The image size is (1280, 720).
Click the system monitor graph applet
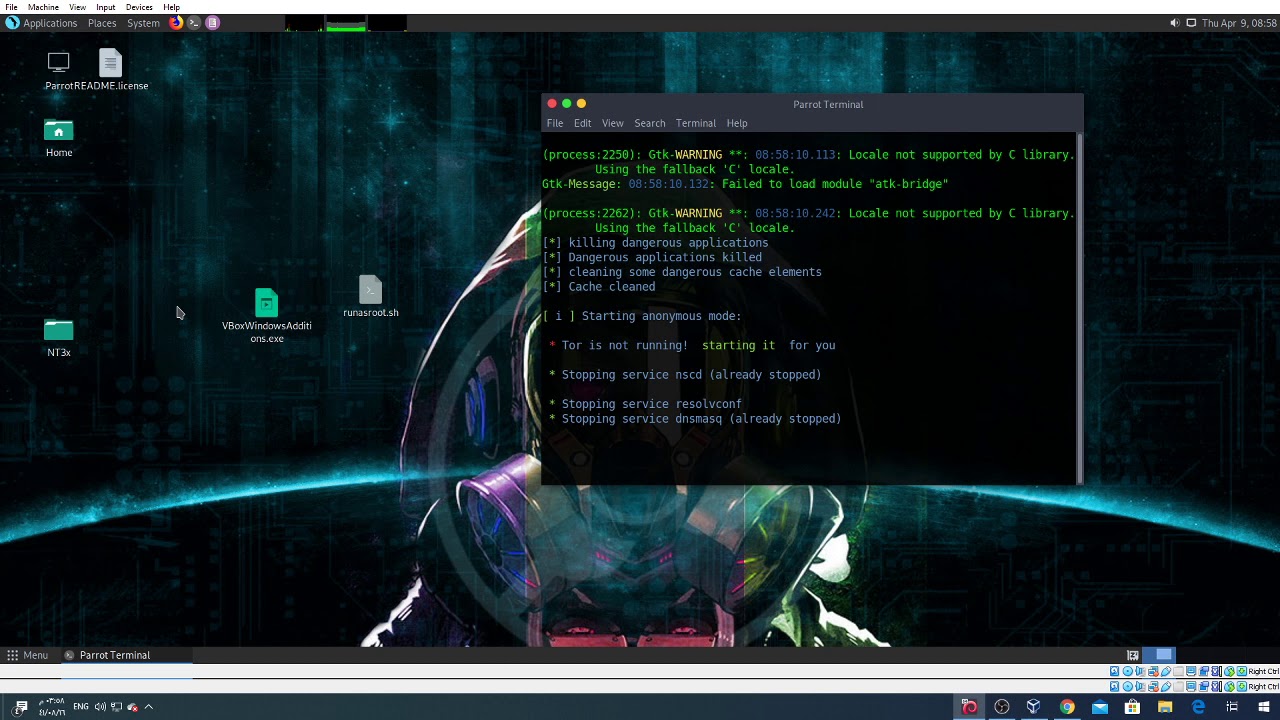coord(346,23)
